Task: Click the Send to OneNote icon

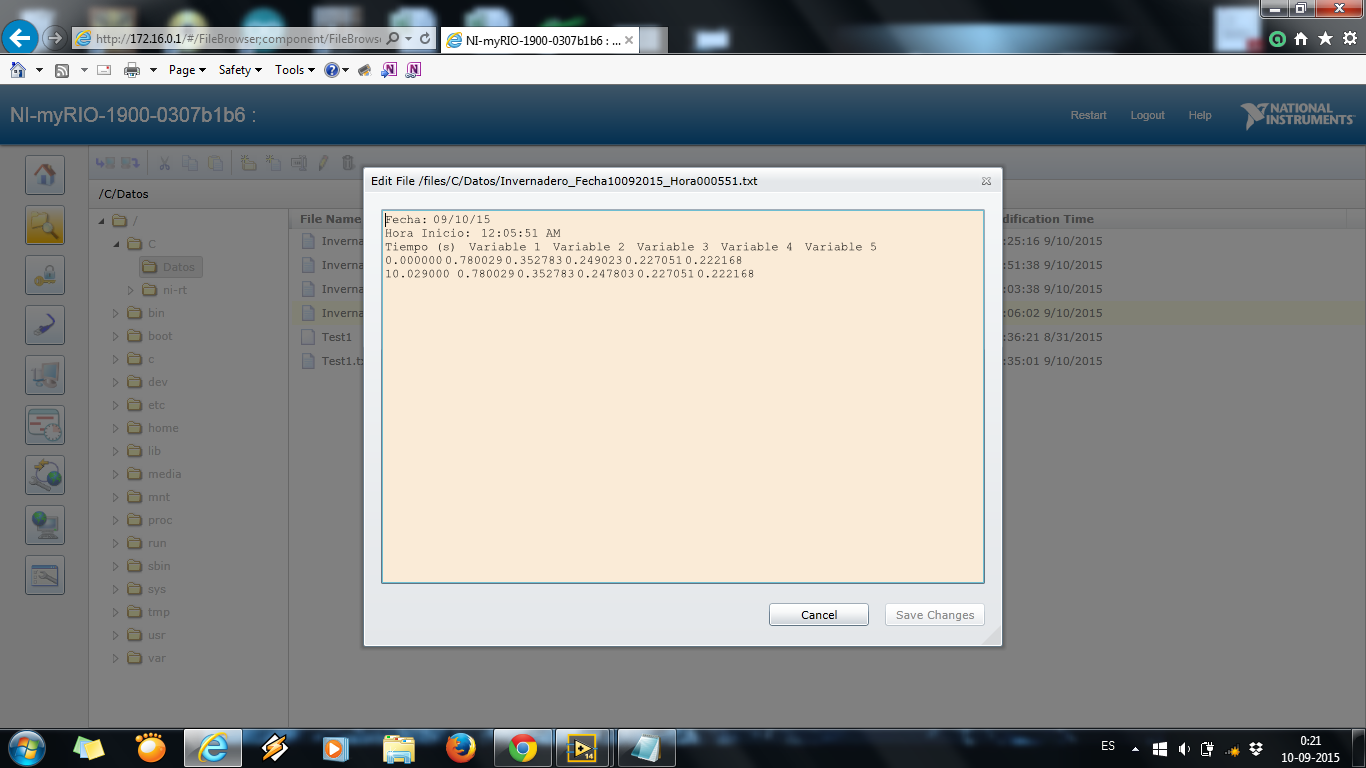Action: coord(390,70)
